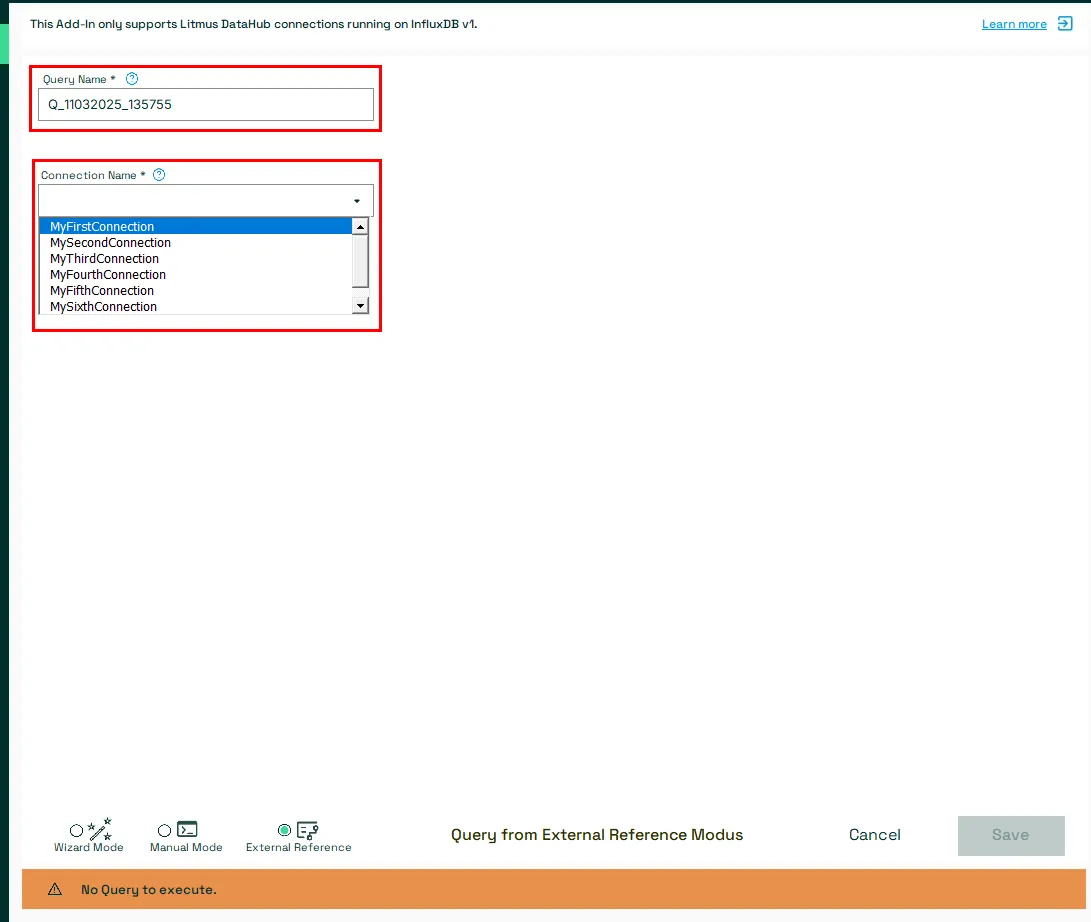Select the Wizard Mode radio button
The width and height of the screenshot is (1091, 922).
(77, 830)
